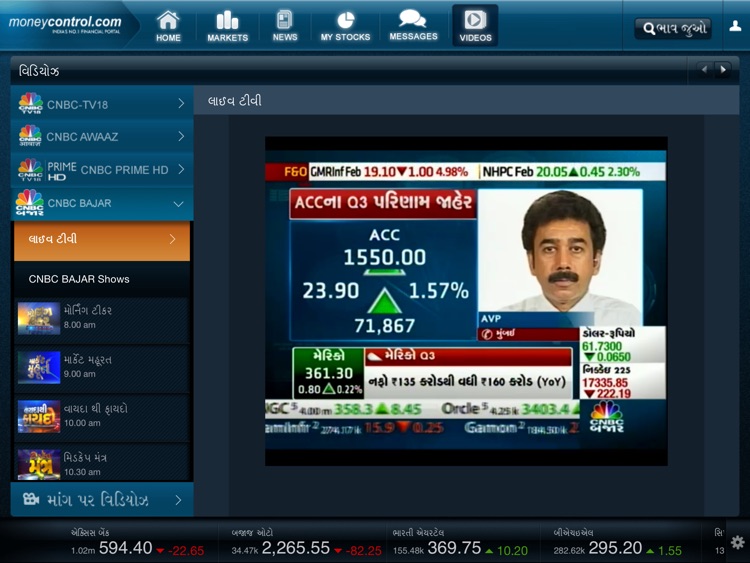The height and width of the screenshot is (563, 750).
Task: Click the moneycontrol.com logo
Action: (x=65, y=24)
